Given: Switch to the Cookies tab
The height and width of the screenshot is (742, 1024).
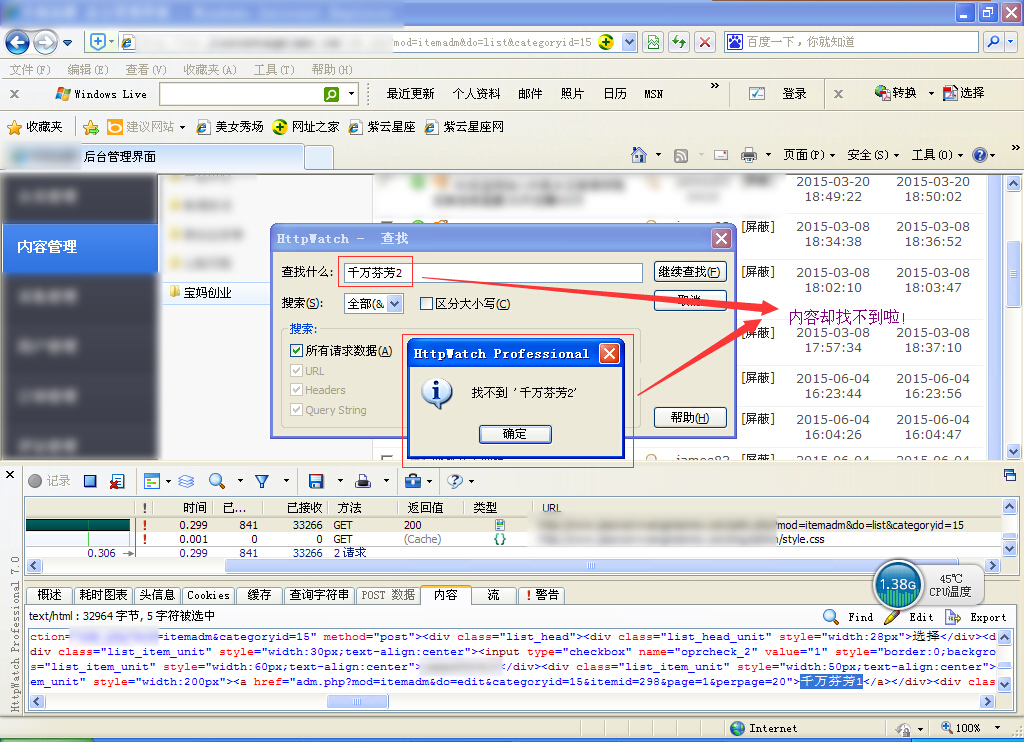Looking at the screenshot, I should tap(208, 595).
